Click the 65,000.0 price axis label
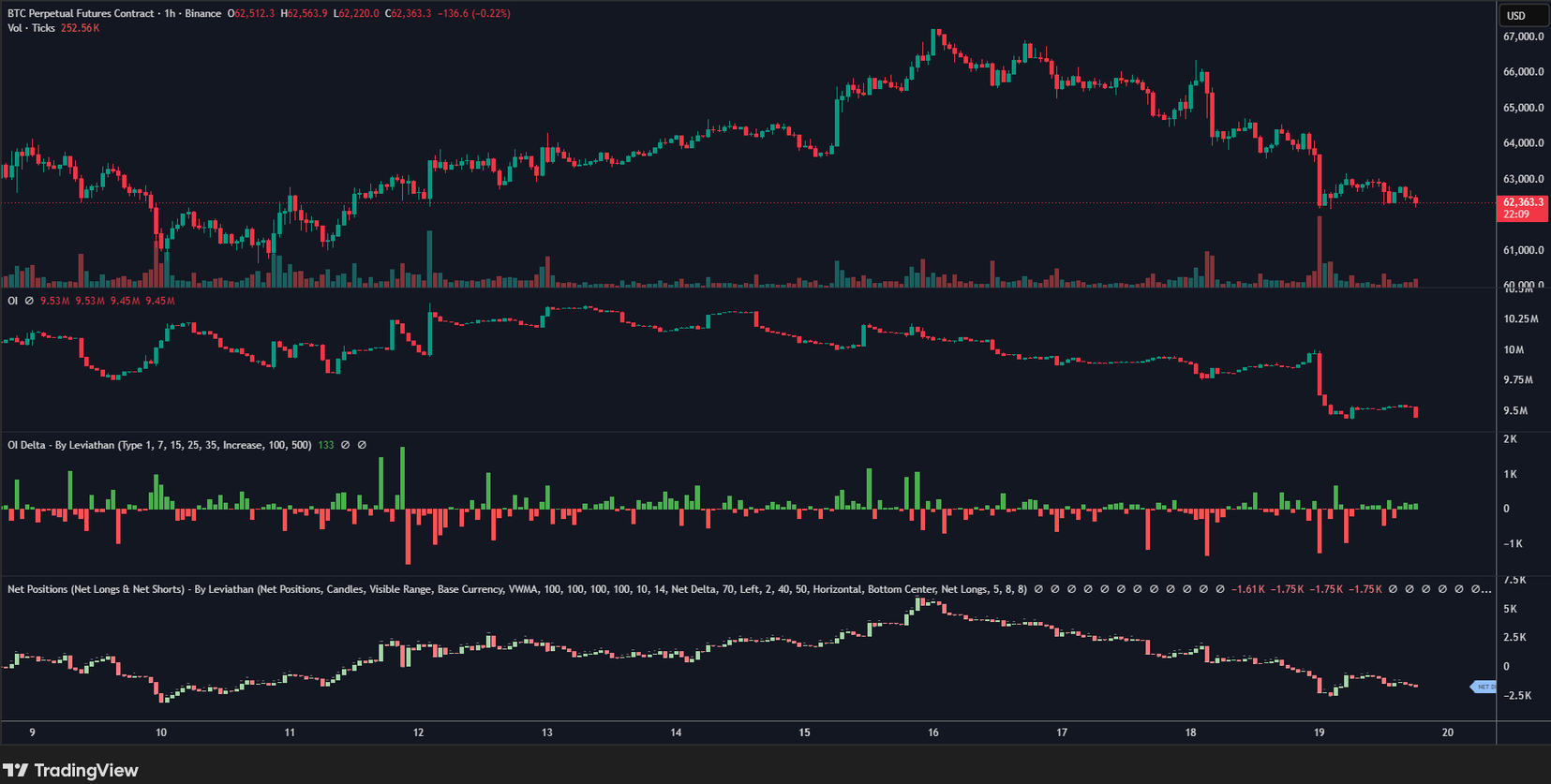Screen dimensions: 1551x784 tap(1523, 108)
